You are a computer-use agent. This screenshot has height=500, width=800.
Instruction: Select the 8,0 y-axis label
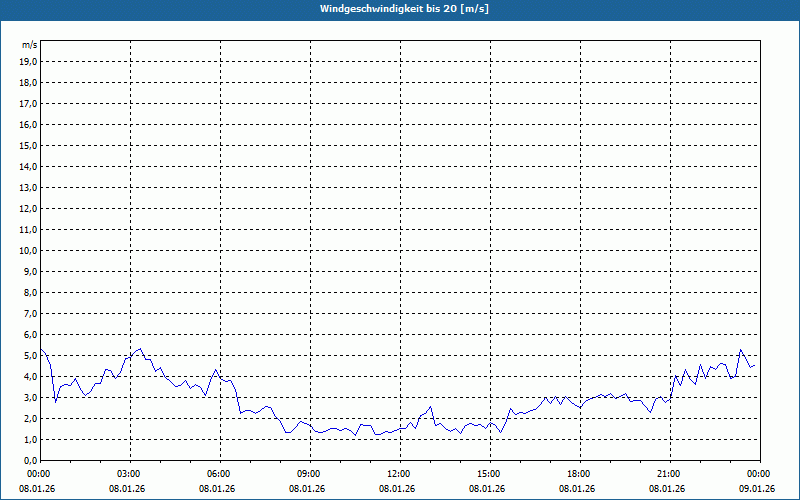click(x=30, y=292)
